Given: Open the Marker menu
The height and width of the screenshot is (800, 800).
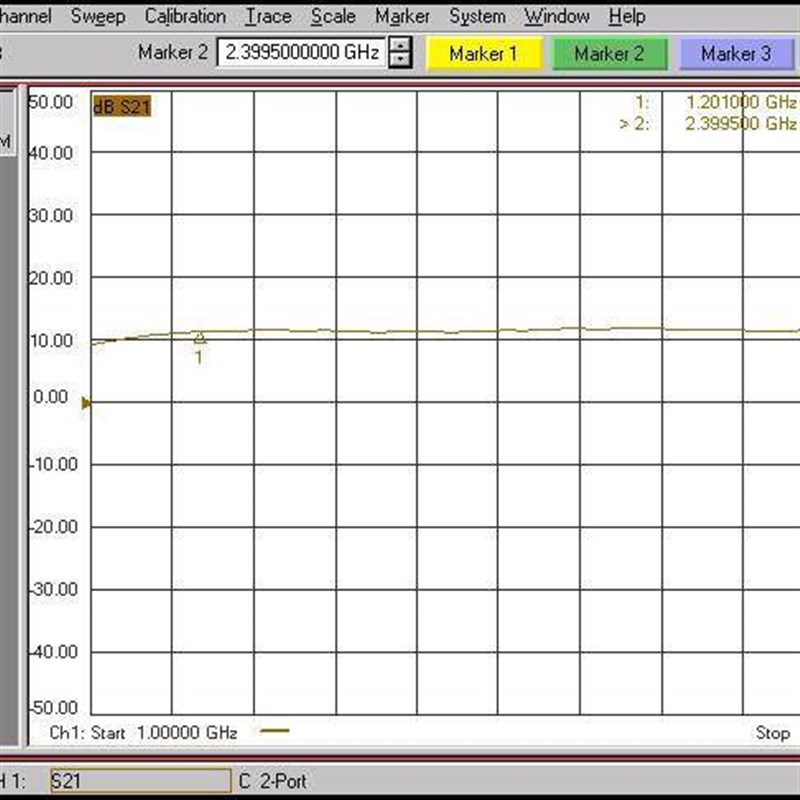Looking at the screenshot, I should (403, 16).
